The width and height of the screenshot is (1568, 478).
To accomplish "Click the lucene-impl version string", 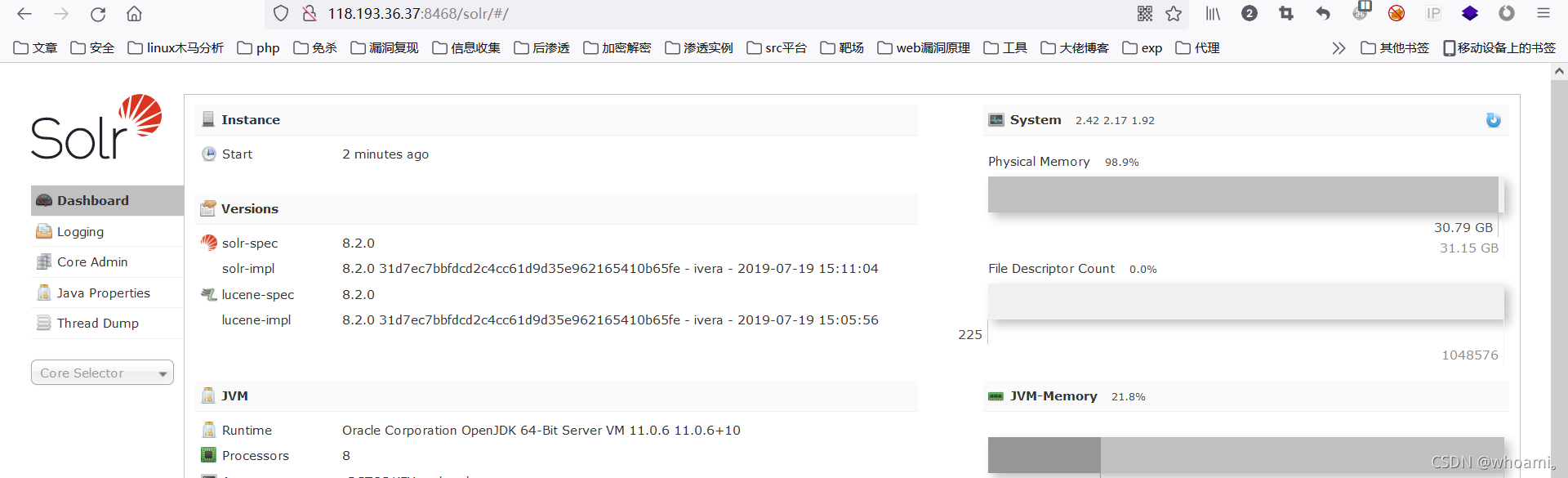I will tap(610, 319).
